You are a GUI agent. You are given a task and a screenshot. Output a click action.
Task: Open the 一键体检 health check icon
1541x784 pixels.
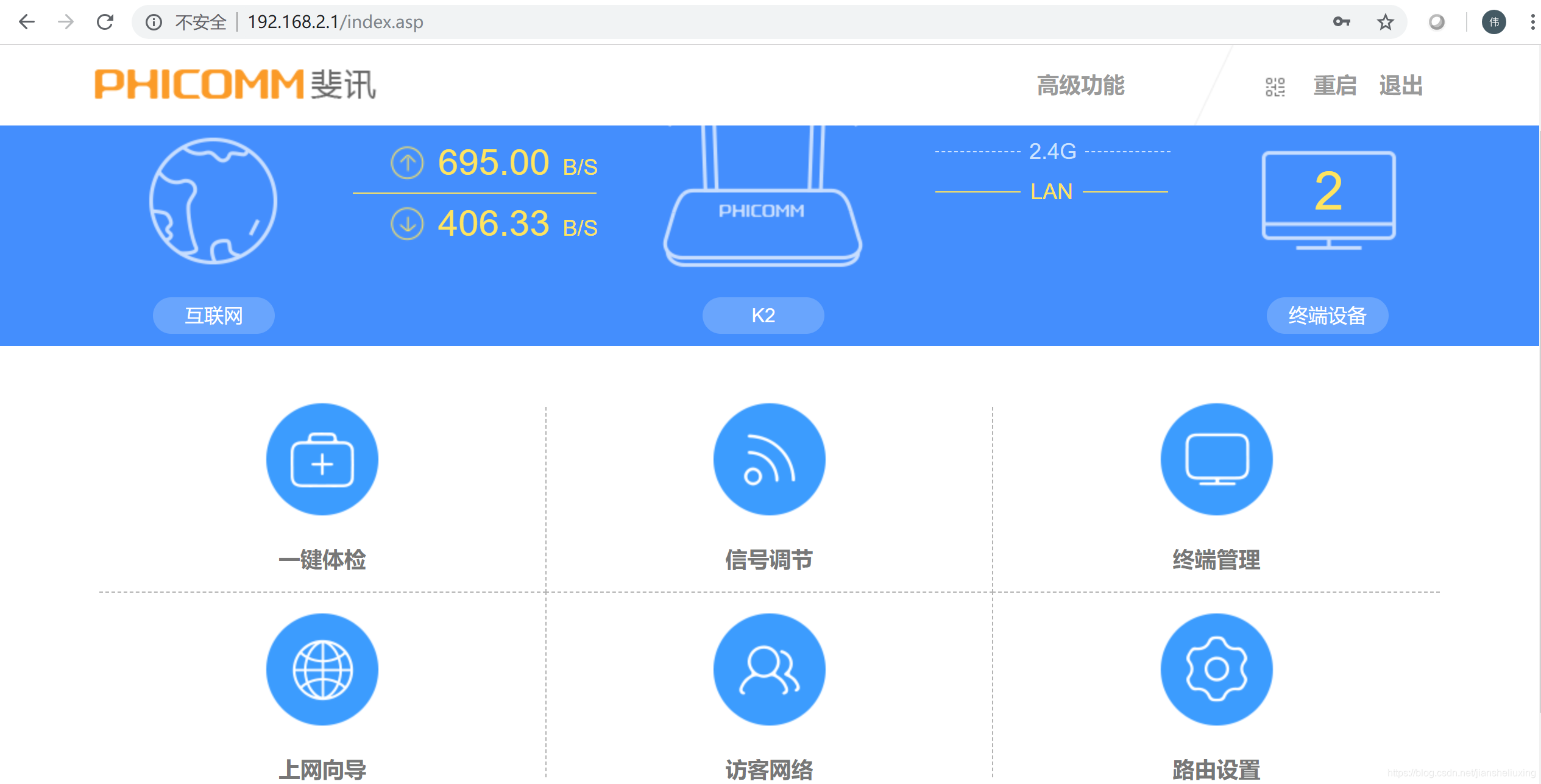[322, 459]
